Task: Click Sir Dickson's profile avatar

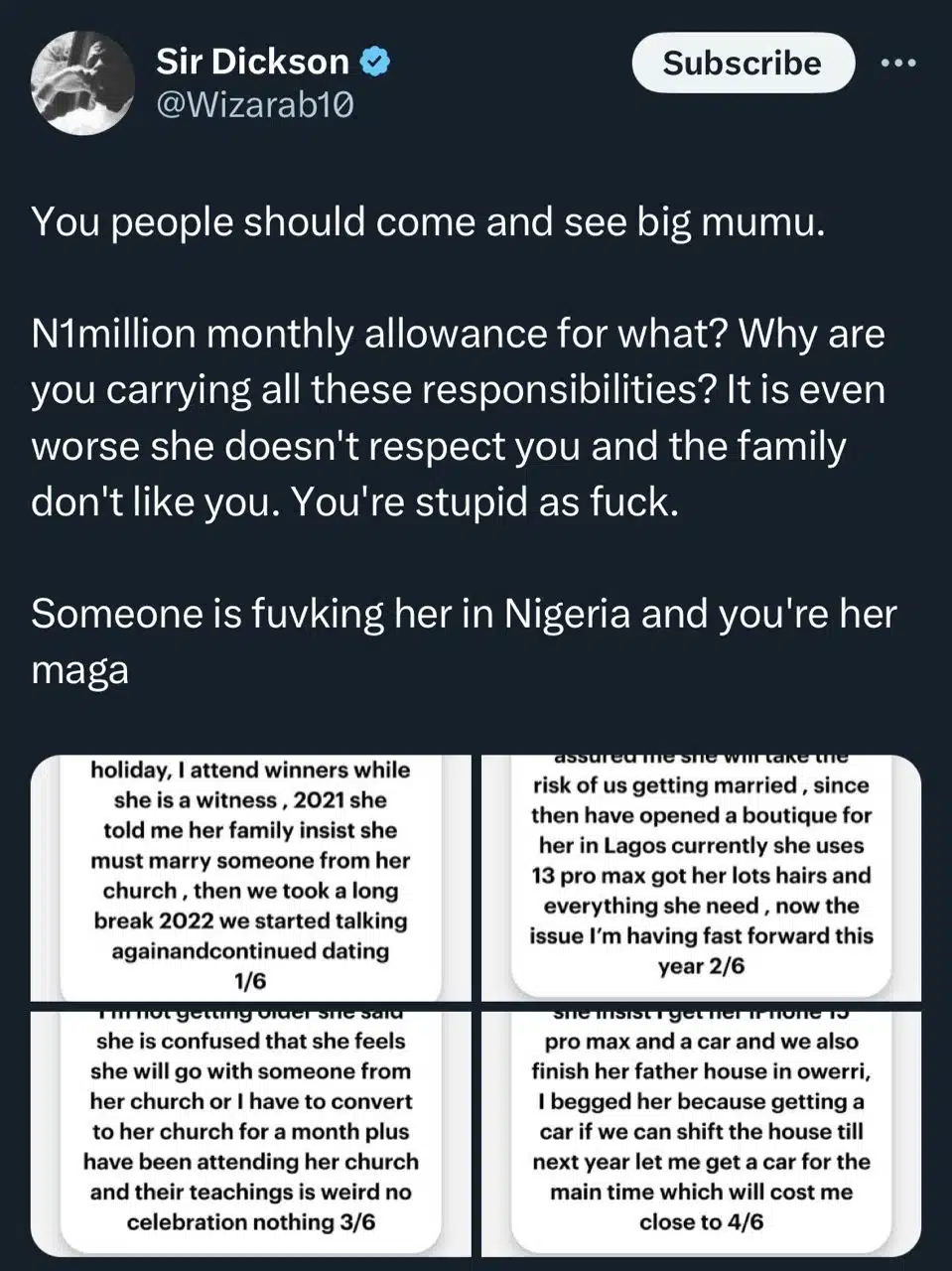Action: pyautogui.click(x=83, y=80)
